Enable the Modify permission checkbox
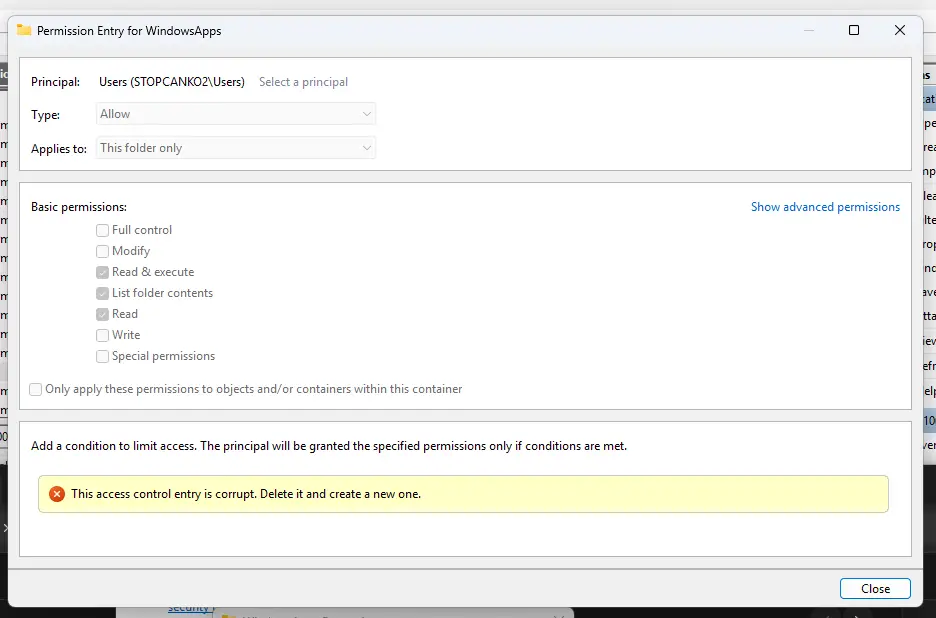Image resolution: width=936 pixels, height=618 pixels. click(103, 251)
